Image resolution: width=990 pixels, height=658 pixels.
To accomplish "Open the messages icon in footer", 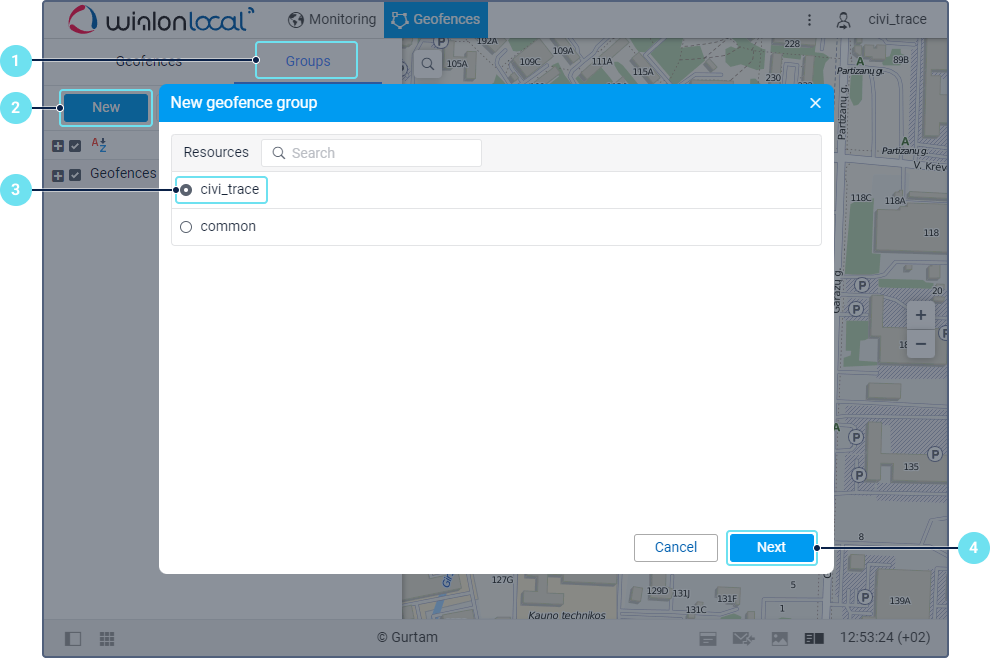I will pyautogui.click(x=743, y=639).
